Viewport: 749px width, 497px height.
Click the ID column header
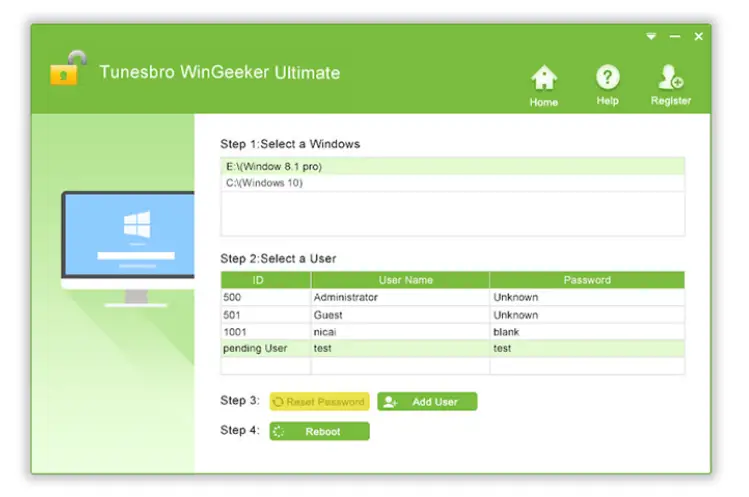coord(266,280)
